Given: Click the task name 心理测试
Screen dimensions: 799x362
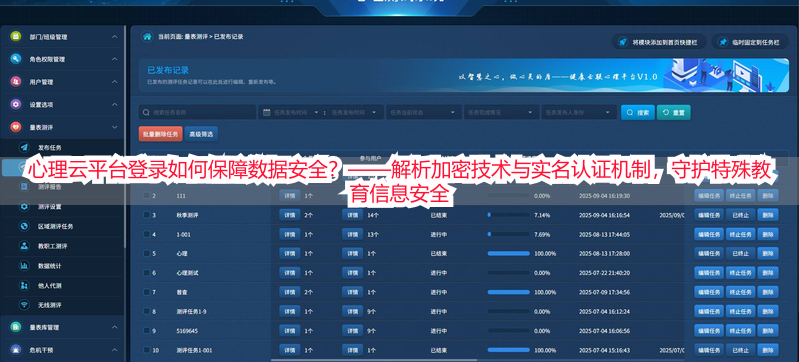Looking at the screenshot, I should pos(187,273).
